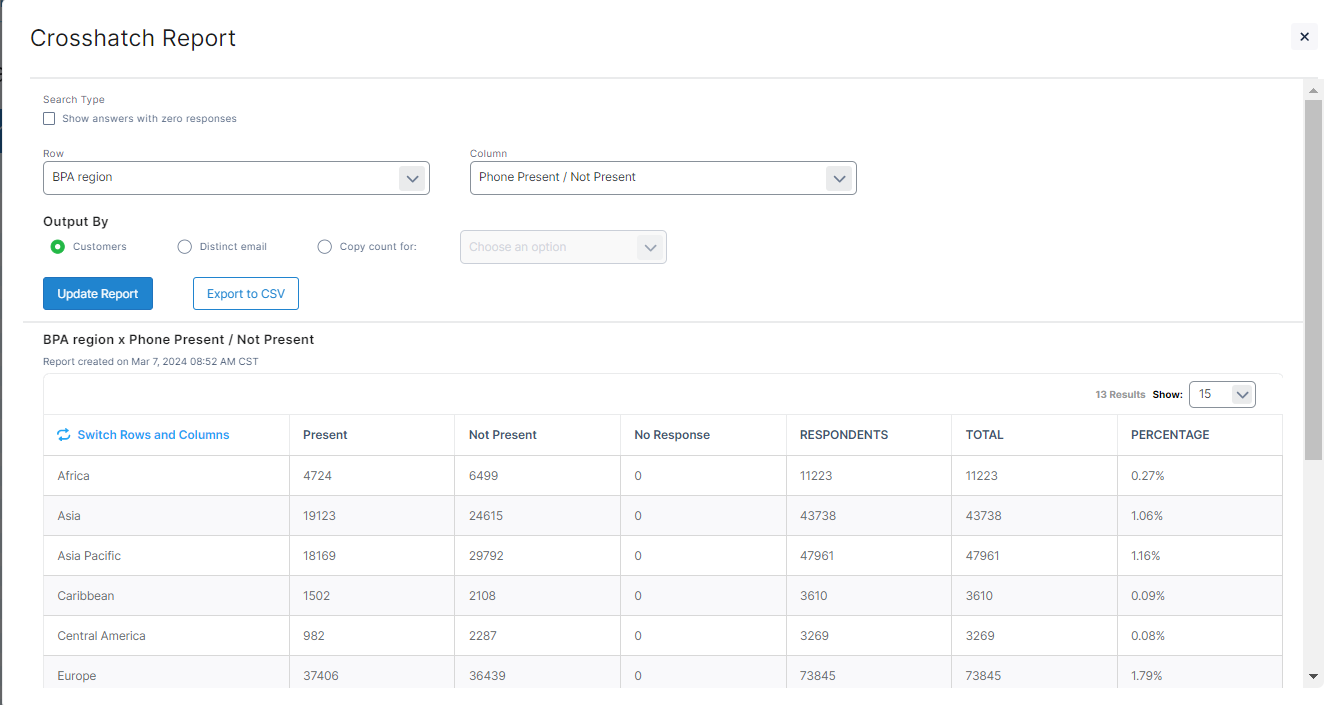Click the Switch Rows and Columns link

[153, 435]
